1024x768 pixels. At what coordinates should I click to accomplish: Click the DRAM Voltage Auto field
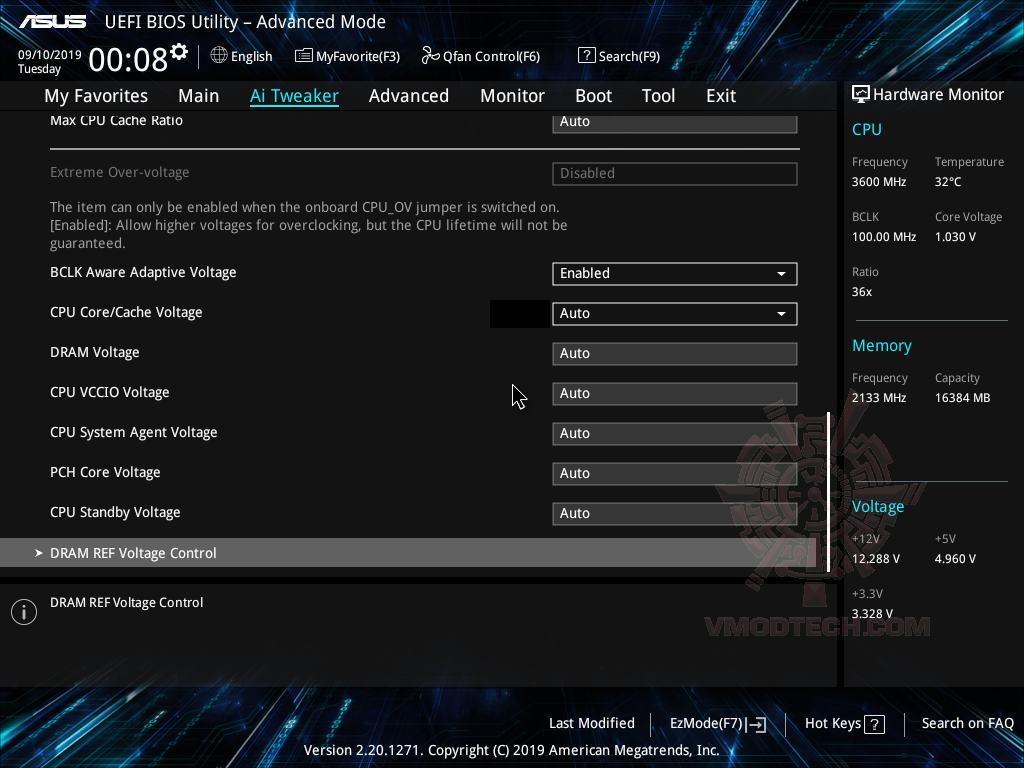click(674, 353)
